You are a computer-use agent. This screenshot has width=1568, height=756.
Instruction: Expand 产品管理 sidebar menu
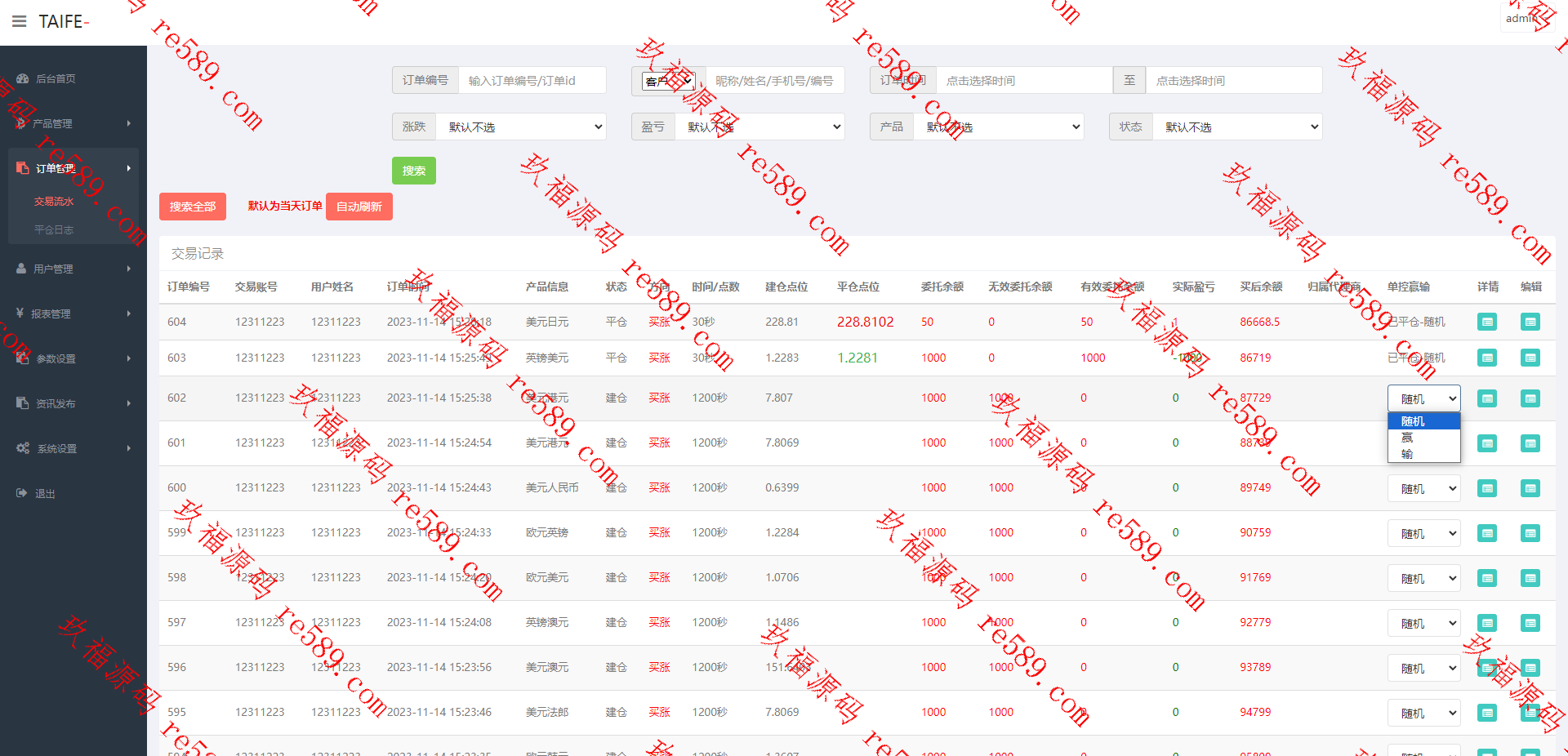click(x=73, y=123)
